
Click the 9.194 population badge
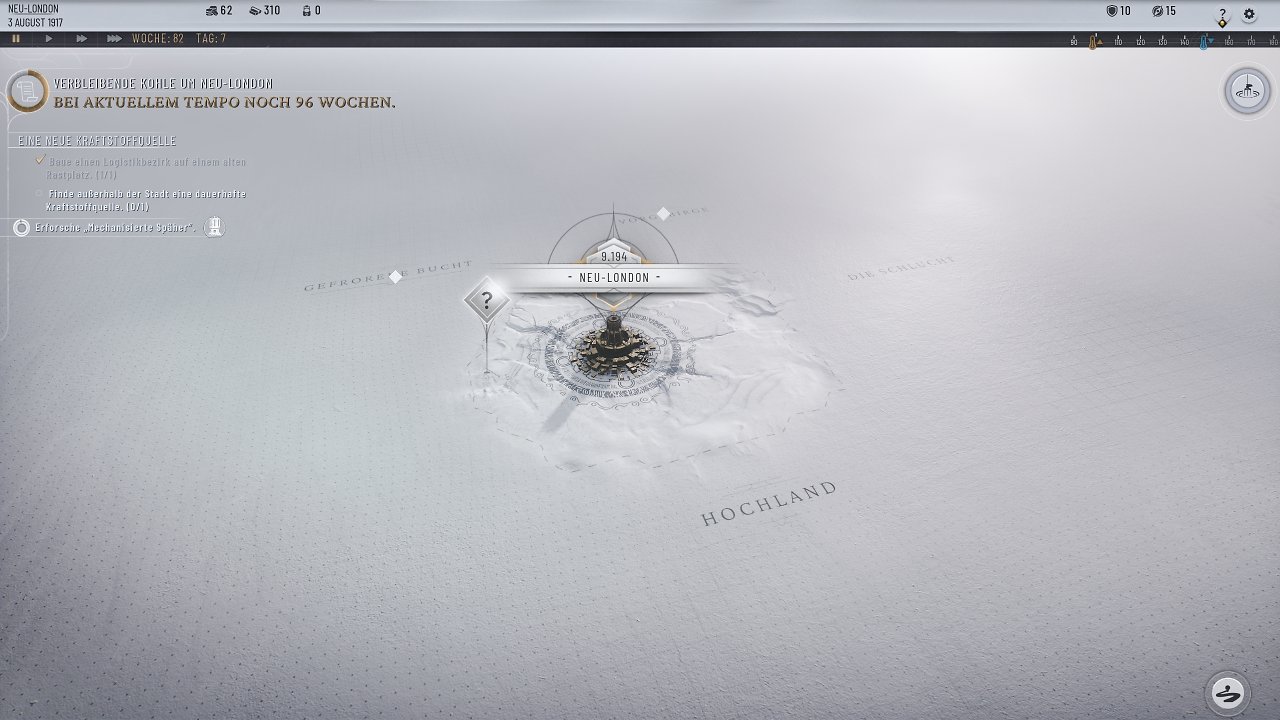pos(614,257)
